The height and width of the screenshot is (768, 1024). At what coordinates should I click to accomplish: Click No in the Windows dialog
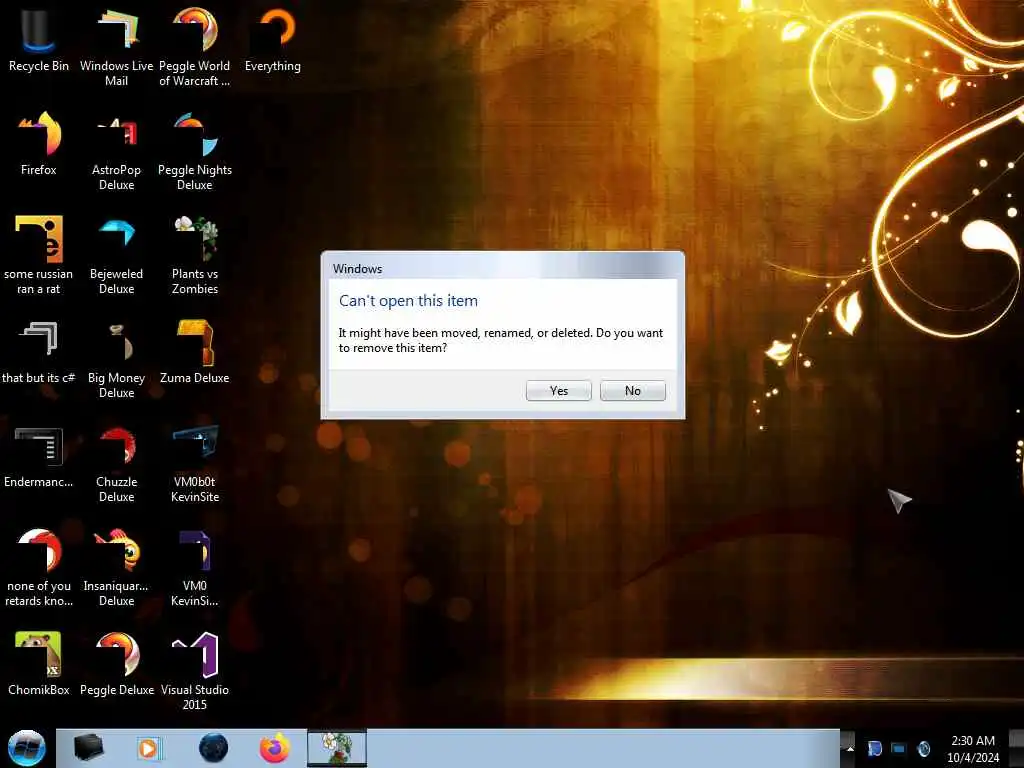point(633,391)
